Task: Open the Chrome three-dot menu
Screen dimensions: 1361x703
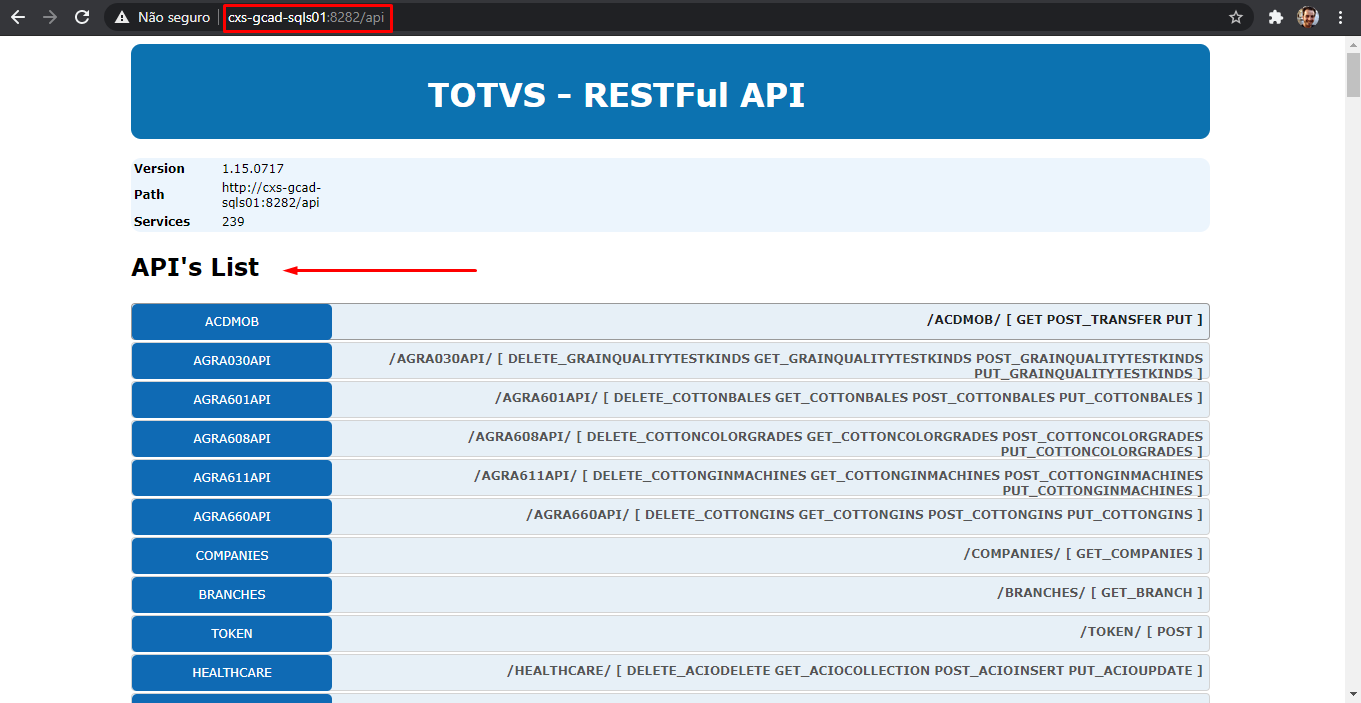Action: (x=1340, y=17)
